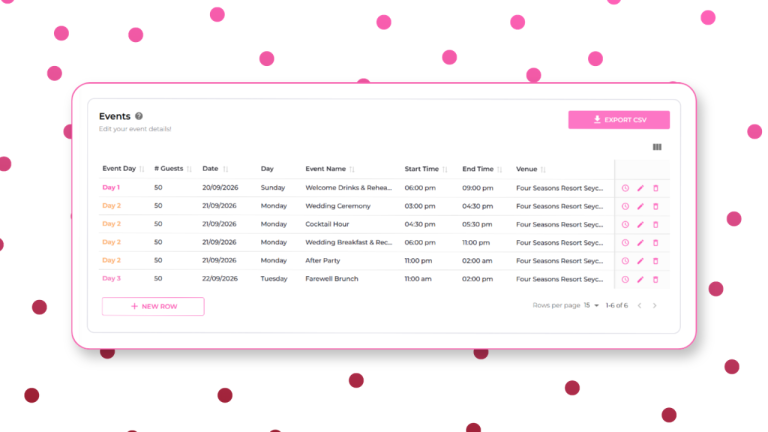This screenshot has height=432, width=768.
Task: Click the 02:00 am end time
Action: [477, 261]
